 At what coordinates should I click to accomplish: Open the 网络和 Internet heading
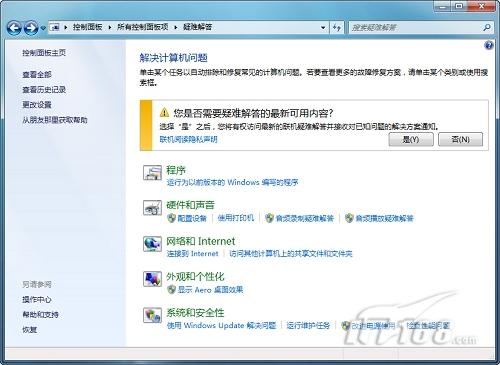[201, 241]
